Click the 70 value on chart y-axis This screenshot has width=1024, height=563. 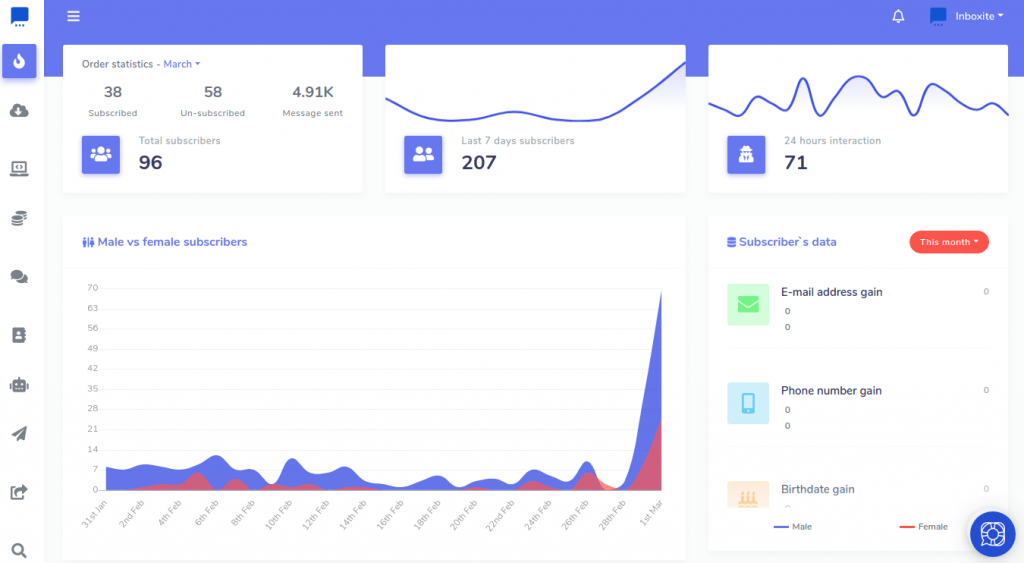click(93, 288)
